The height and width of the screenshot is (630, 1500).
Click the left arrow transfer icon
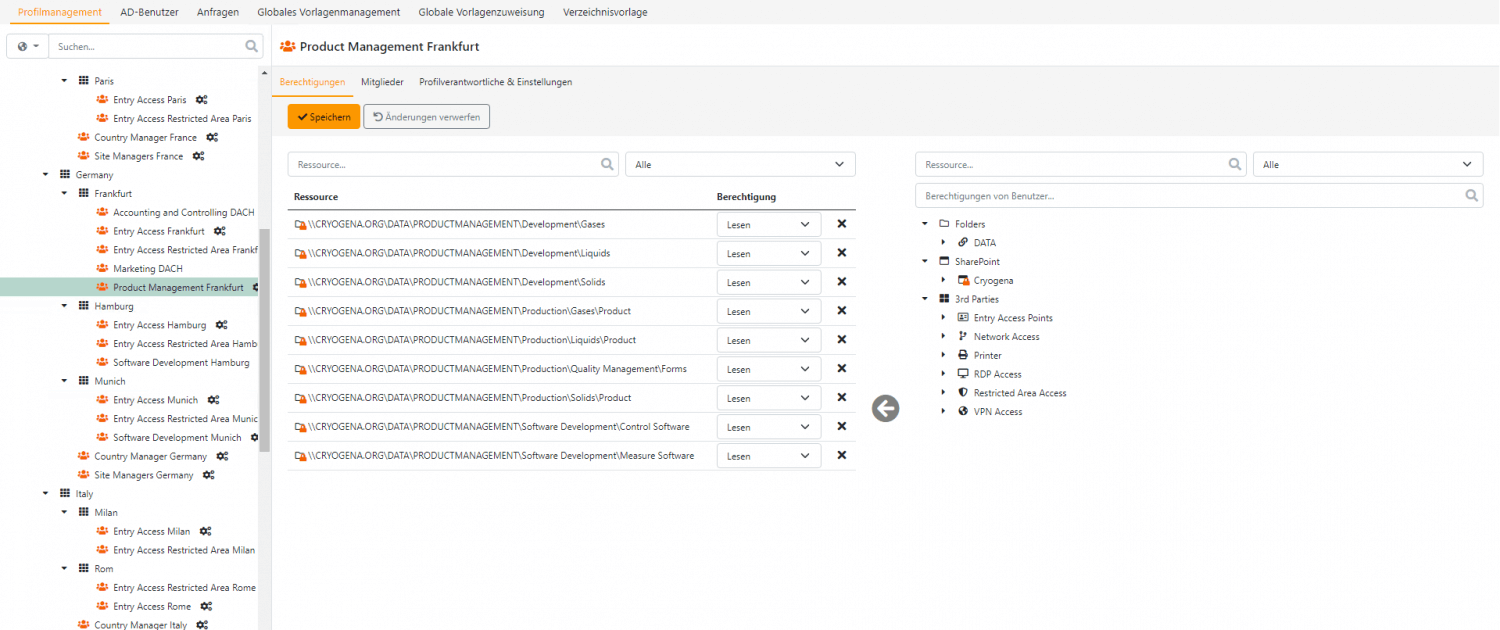coord(885,408)
